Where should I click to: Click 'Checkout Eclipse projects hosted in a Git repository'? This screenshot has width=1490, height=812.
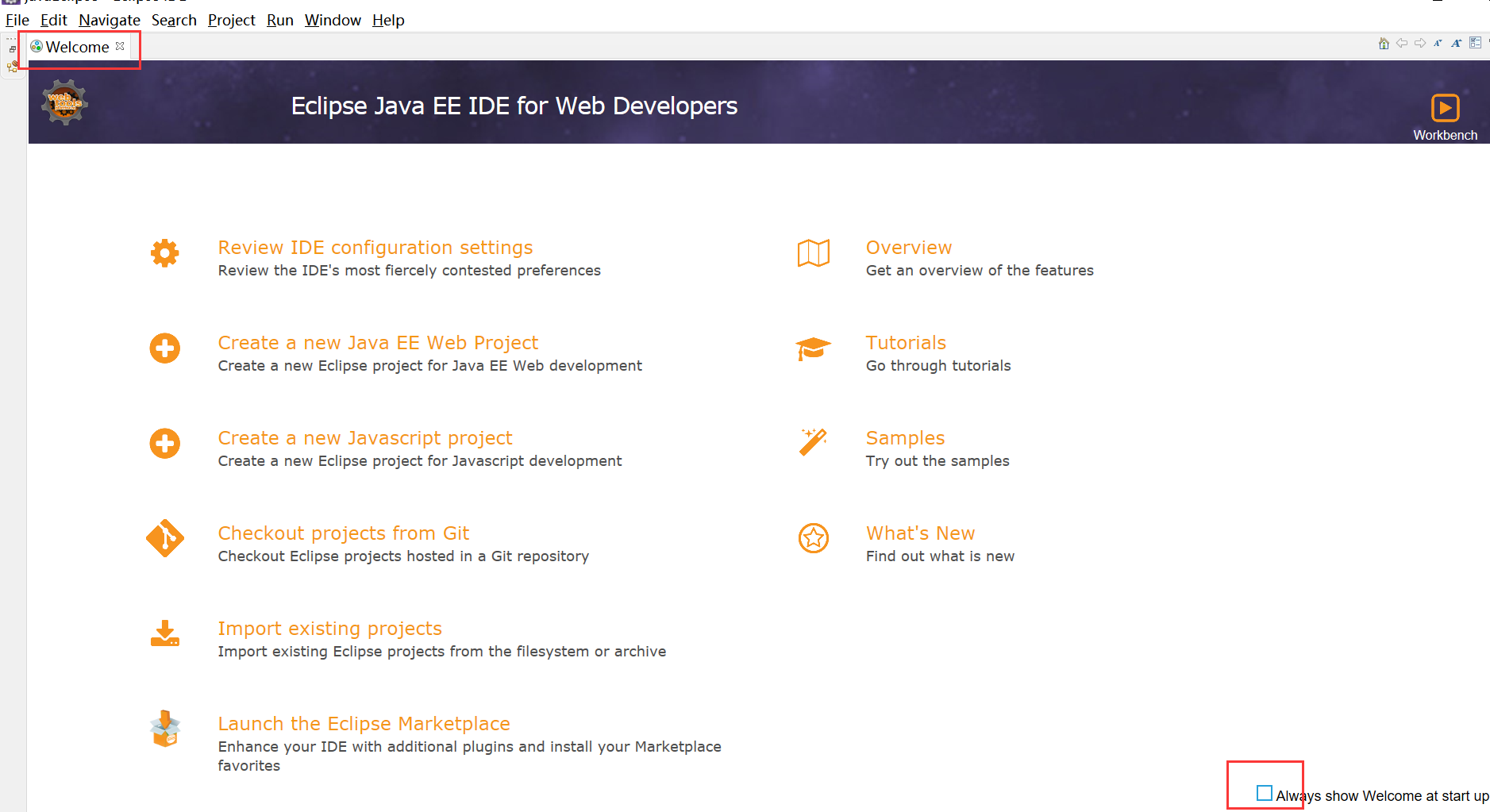(x=403, y=556)
